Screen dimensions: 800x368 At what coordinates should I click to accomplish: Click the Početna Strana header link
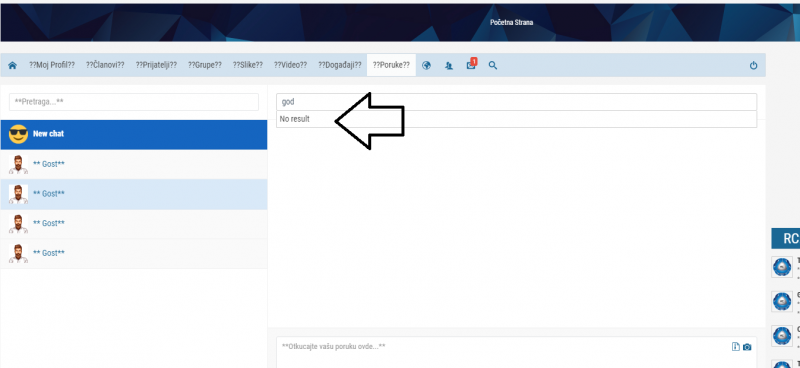coord(511,22)
